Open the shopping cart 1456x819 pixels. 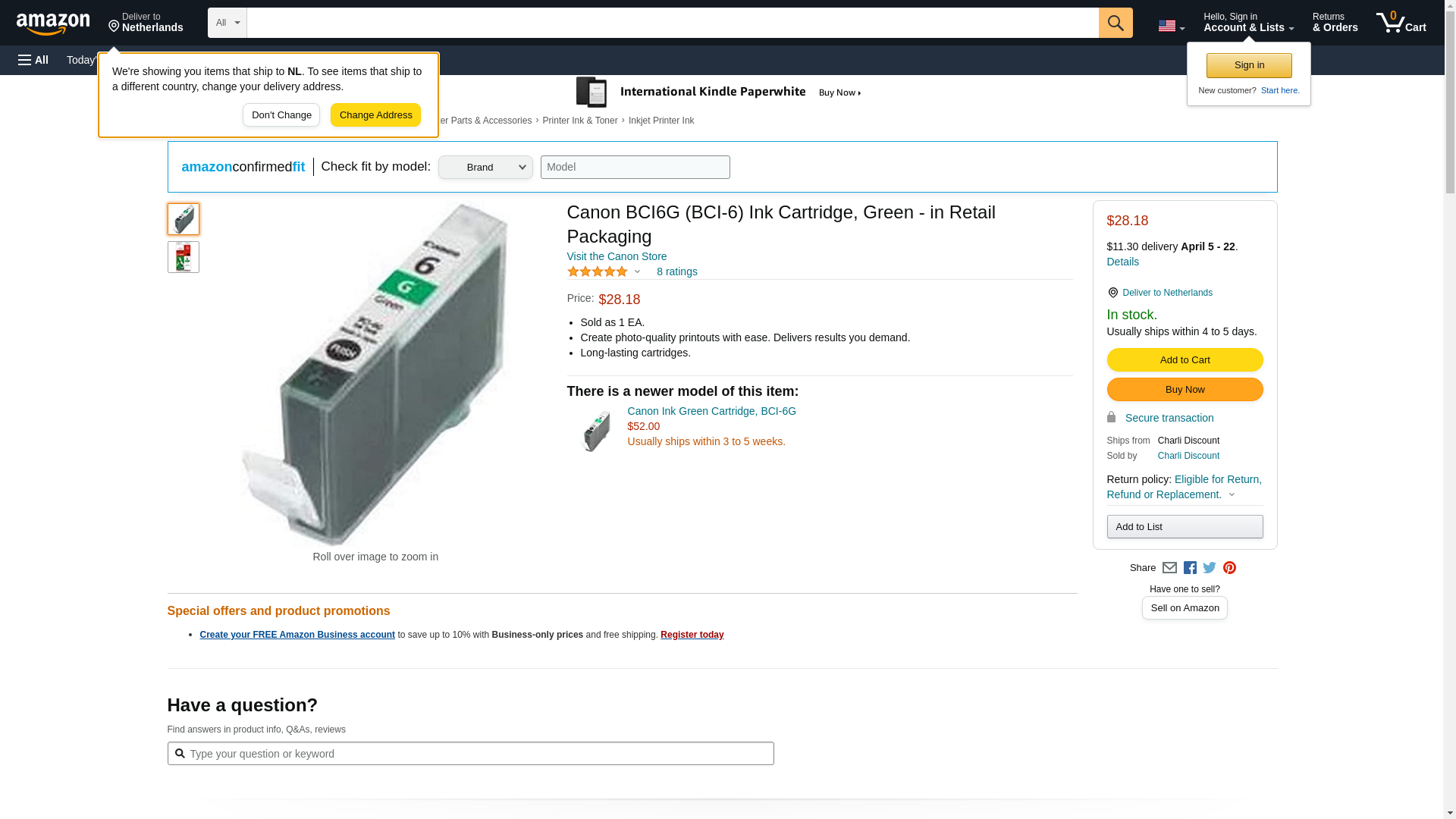pyautogui.click(x=1401, y=23)
